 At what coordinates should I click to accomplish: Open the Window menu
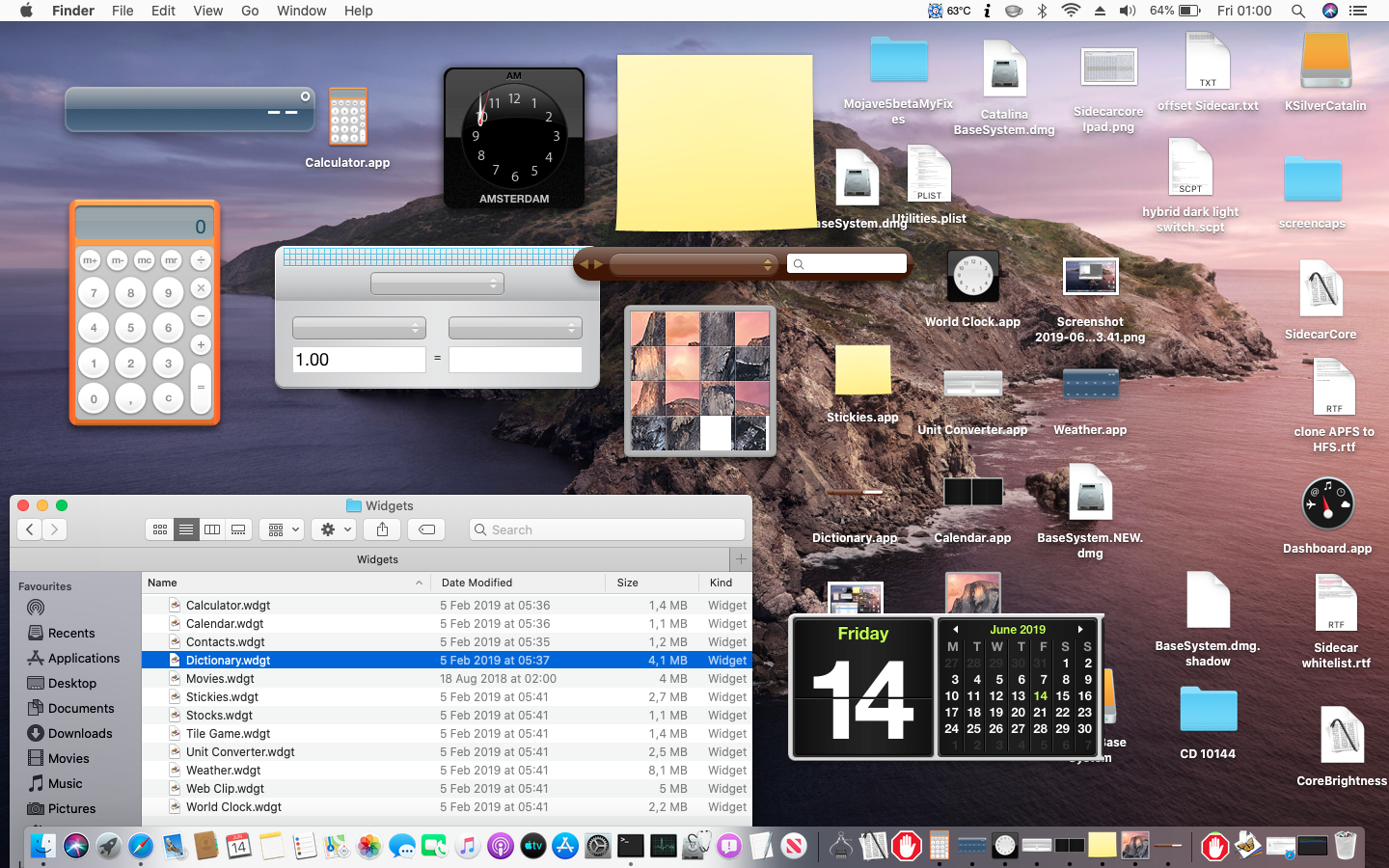tap(302, 11)
